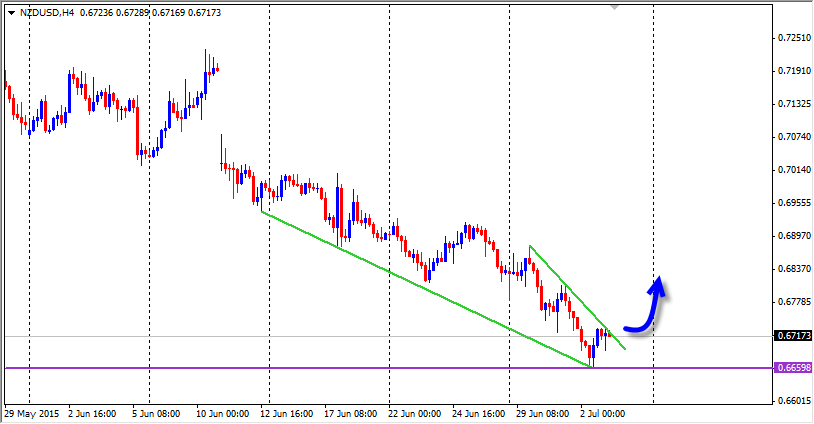Screen dimensions: 814x424
Task: Open the dropdown triangle beside NZDUSD,H4
Action: coord(11,13)
